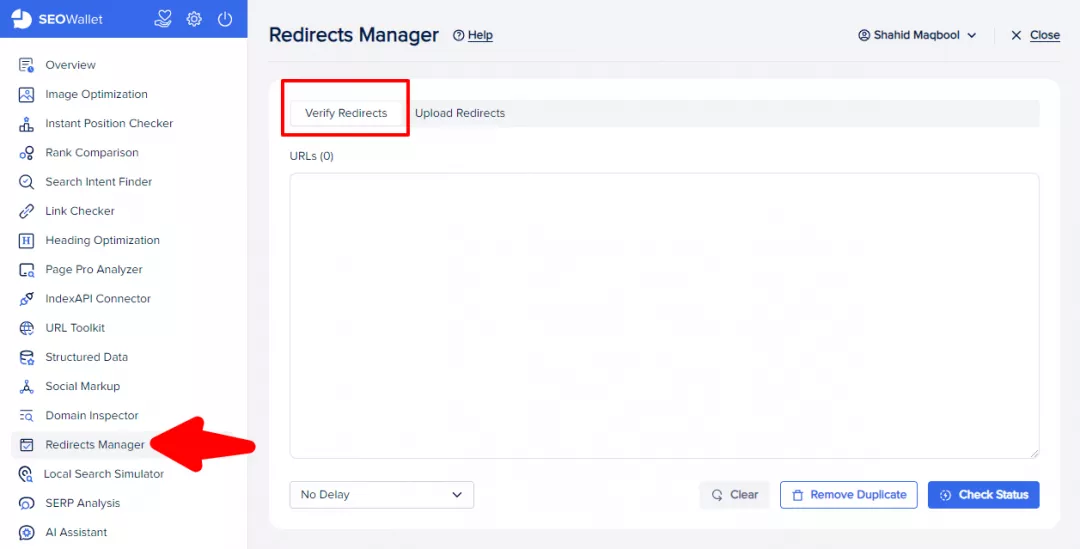The height and width of the screenshot is (549, 1080).
Task: Click the Link Checker chain icon
Action: [x=26, y=211]
